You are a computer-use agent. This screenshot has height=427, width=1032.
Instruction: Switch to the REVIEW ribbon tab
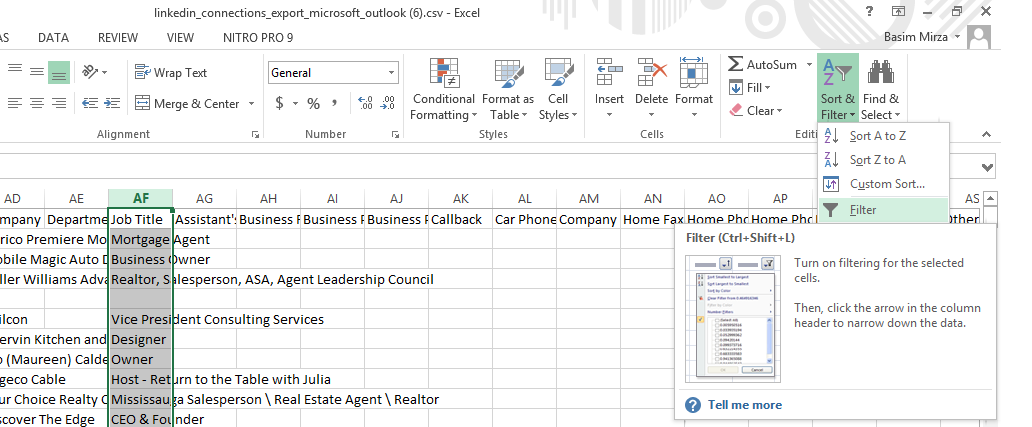point(118,38)
